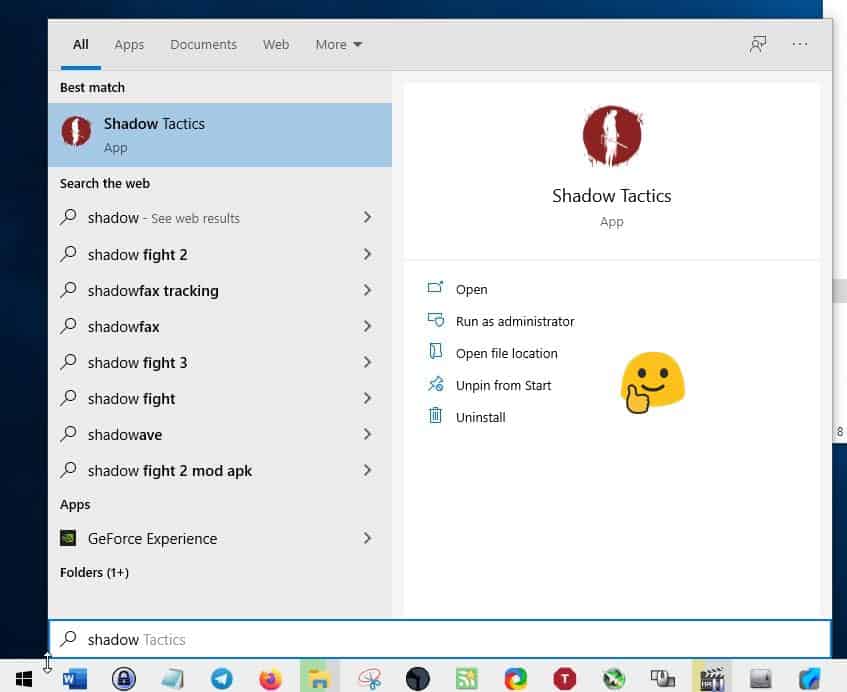Click the Open file location icon
The width and height of the screenshot is (847, 692).
[435, 352]
